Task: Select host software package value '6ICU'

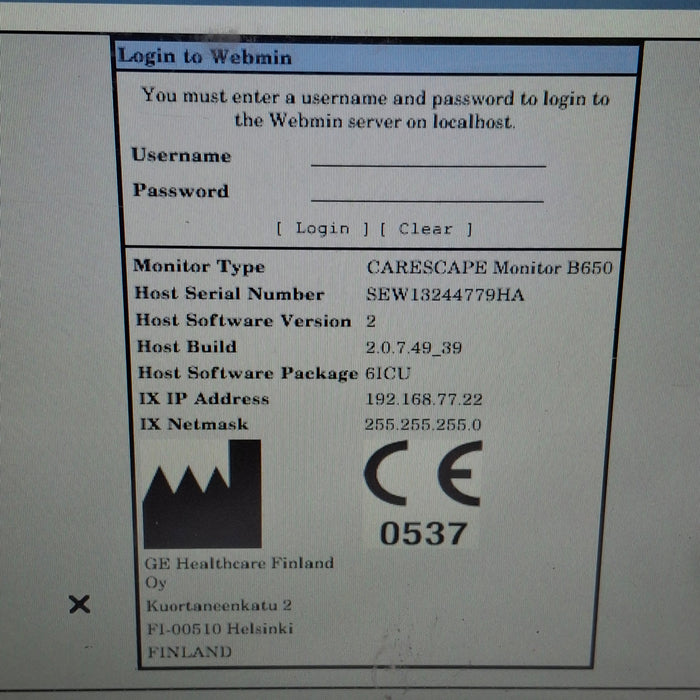Action: point(388,373)
